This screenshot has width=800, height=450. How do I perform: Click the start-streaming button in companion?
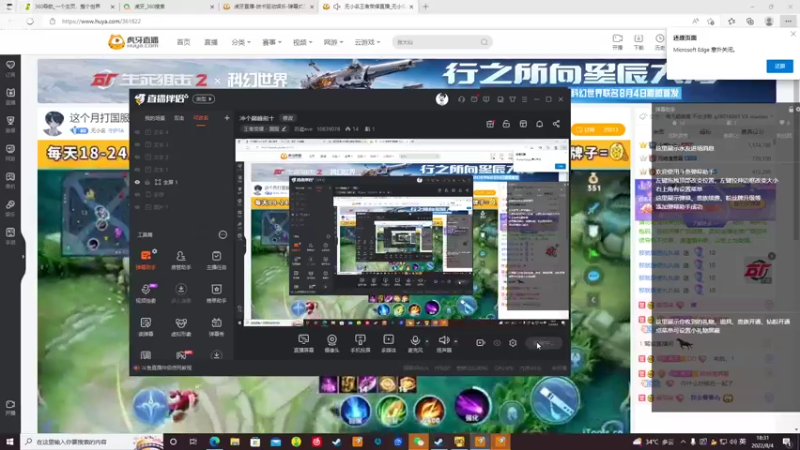pos(544,343)
